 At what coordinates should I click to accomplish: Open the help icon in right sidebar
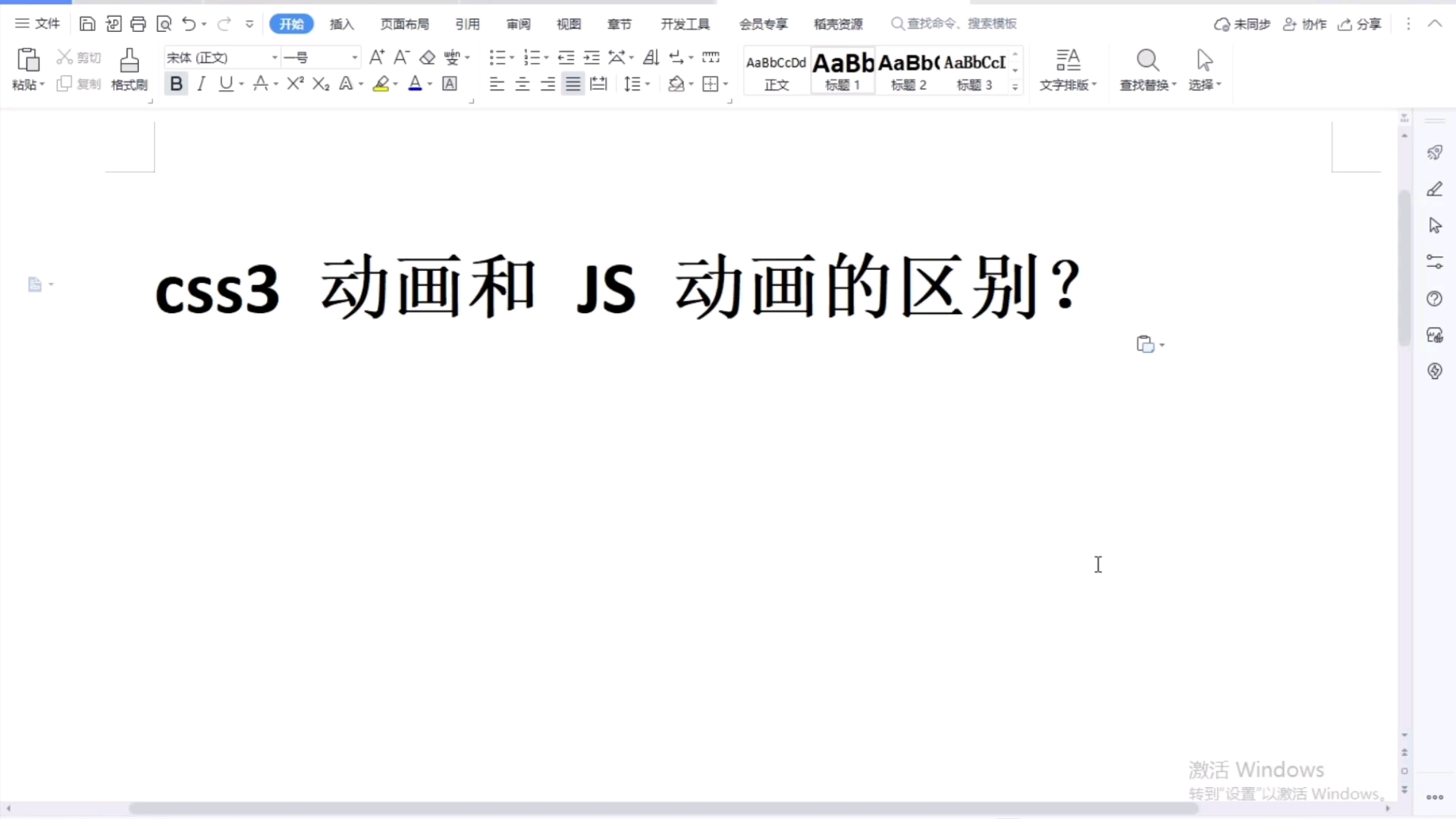point(1435,299)
